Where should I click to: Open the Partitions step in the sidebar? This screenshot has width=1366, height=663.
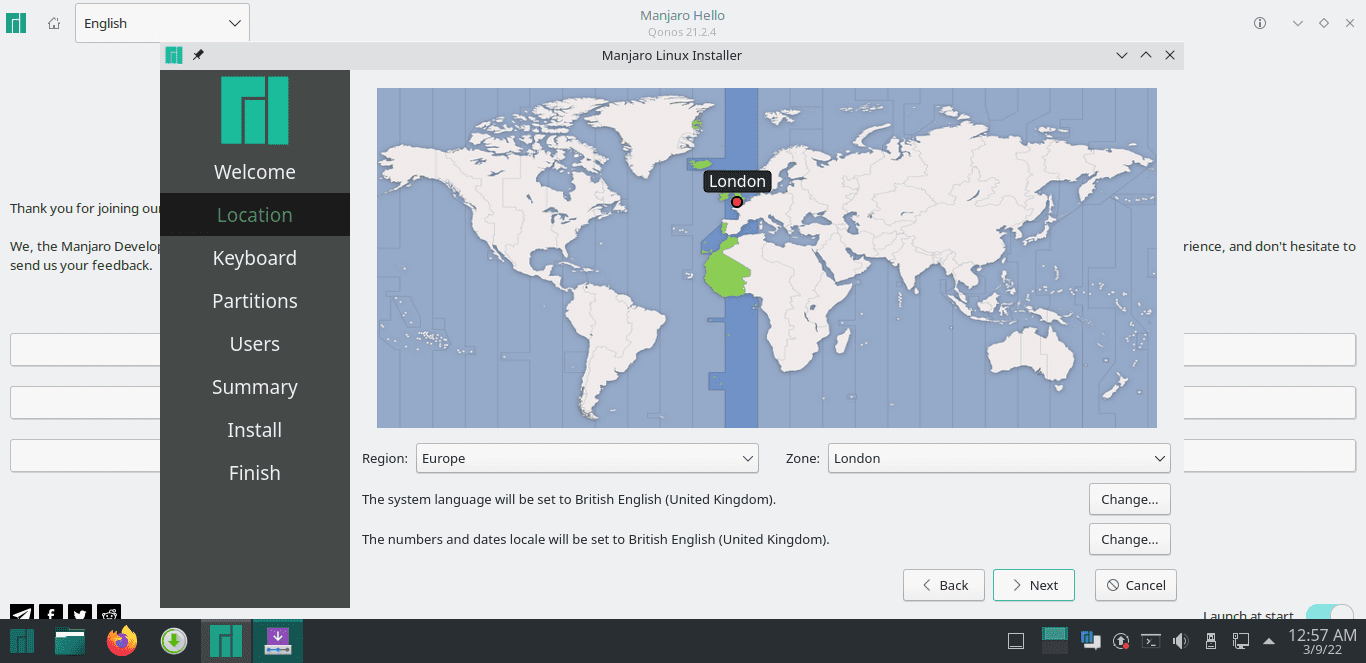(255, 301)
